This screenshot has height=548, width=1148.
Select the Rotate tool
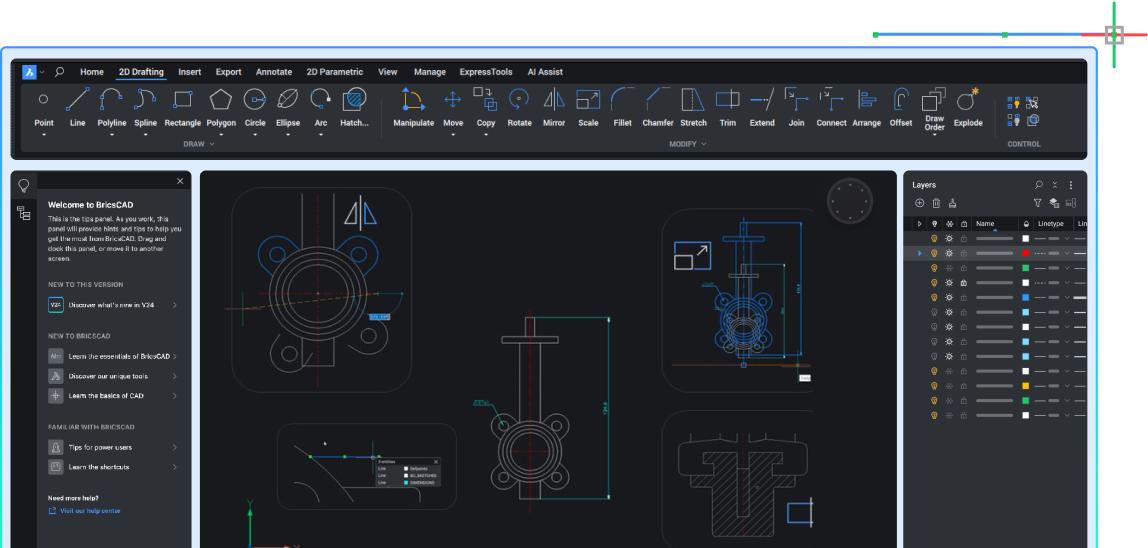519,107
